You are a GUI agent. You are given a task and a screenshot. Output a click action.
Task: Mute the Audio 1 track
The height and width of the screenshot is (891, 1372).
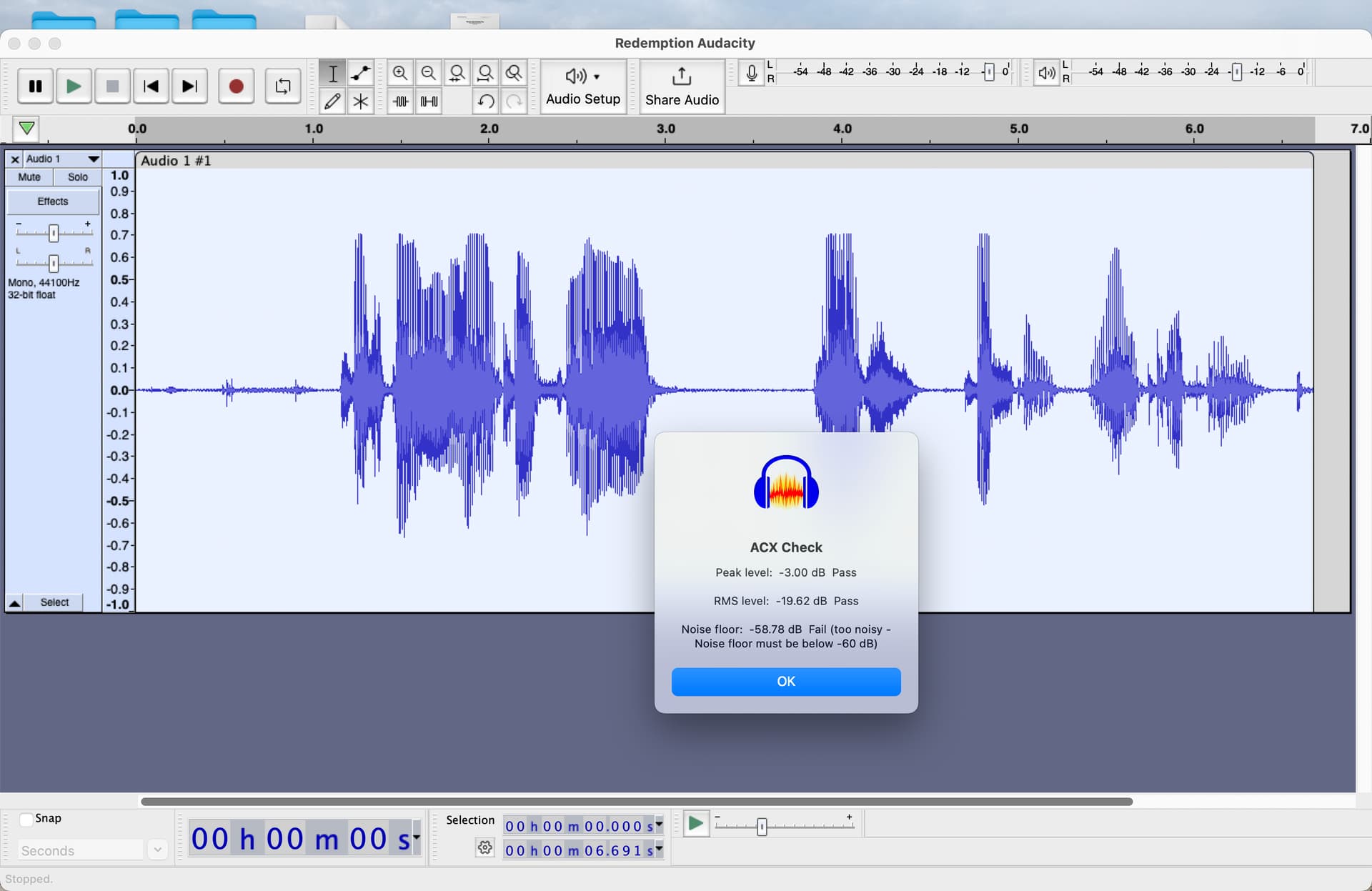click(29, 177)
